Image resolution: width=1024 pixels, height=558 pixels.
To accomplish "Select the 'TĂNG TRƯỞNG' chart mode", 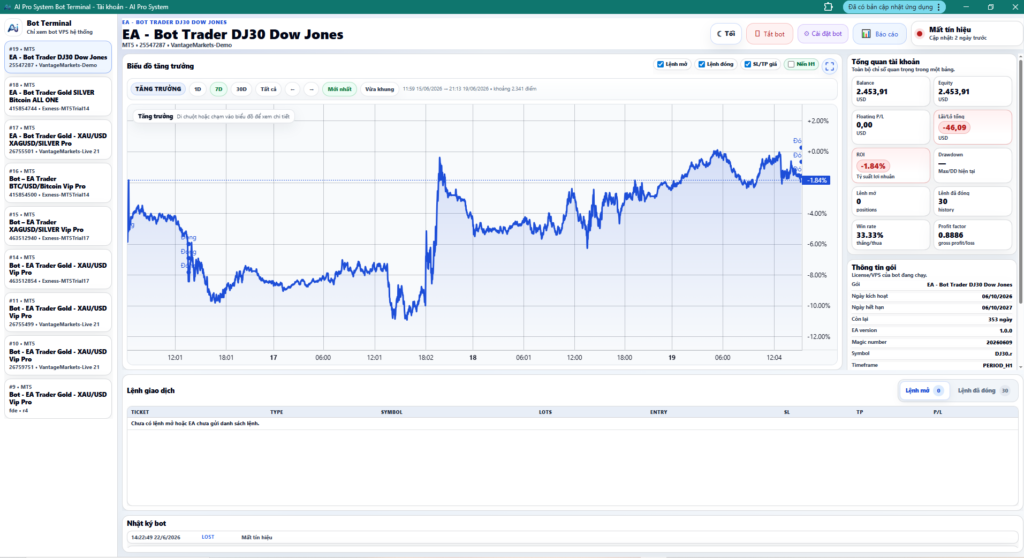I will point(158,89).
